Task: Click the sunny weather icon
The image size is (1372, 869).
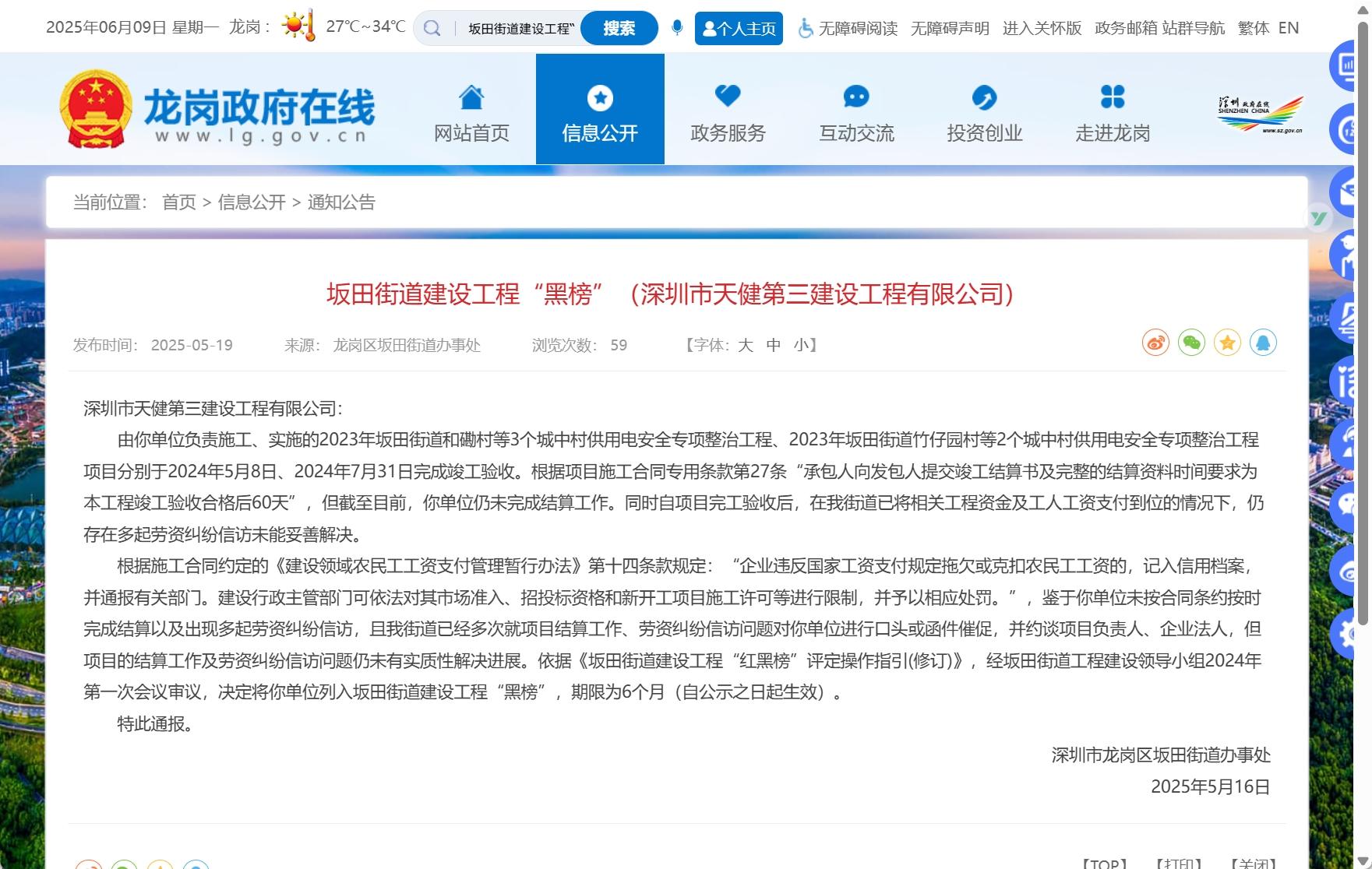Action: pos(297,26)
